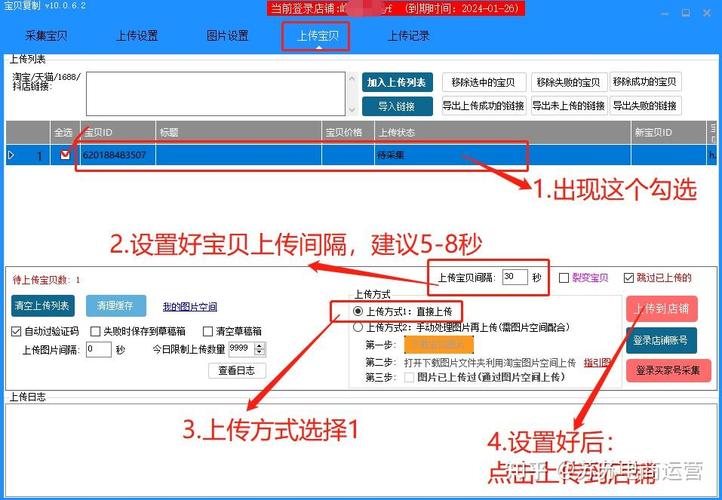Viewport: 722px width, 500px height.
Task: Enable 失败时保存到草稿箱 checkbox
Action: coord(95,331)
